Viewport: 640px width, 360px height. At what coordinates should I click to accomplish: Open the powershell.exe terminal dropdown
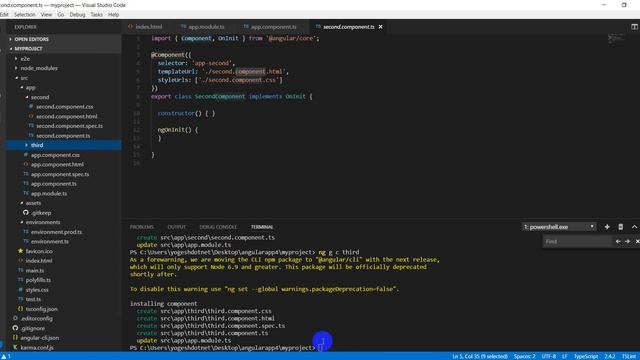[558, 227]
